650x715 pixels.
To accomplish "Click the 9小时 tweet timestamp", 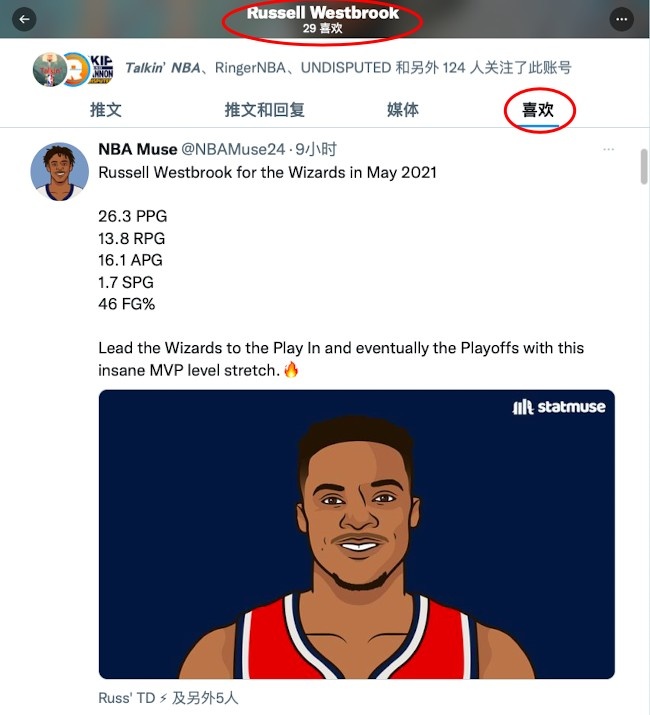I will click(316, 149).
